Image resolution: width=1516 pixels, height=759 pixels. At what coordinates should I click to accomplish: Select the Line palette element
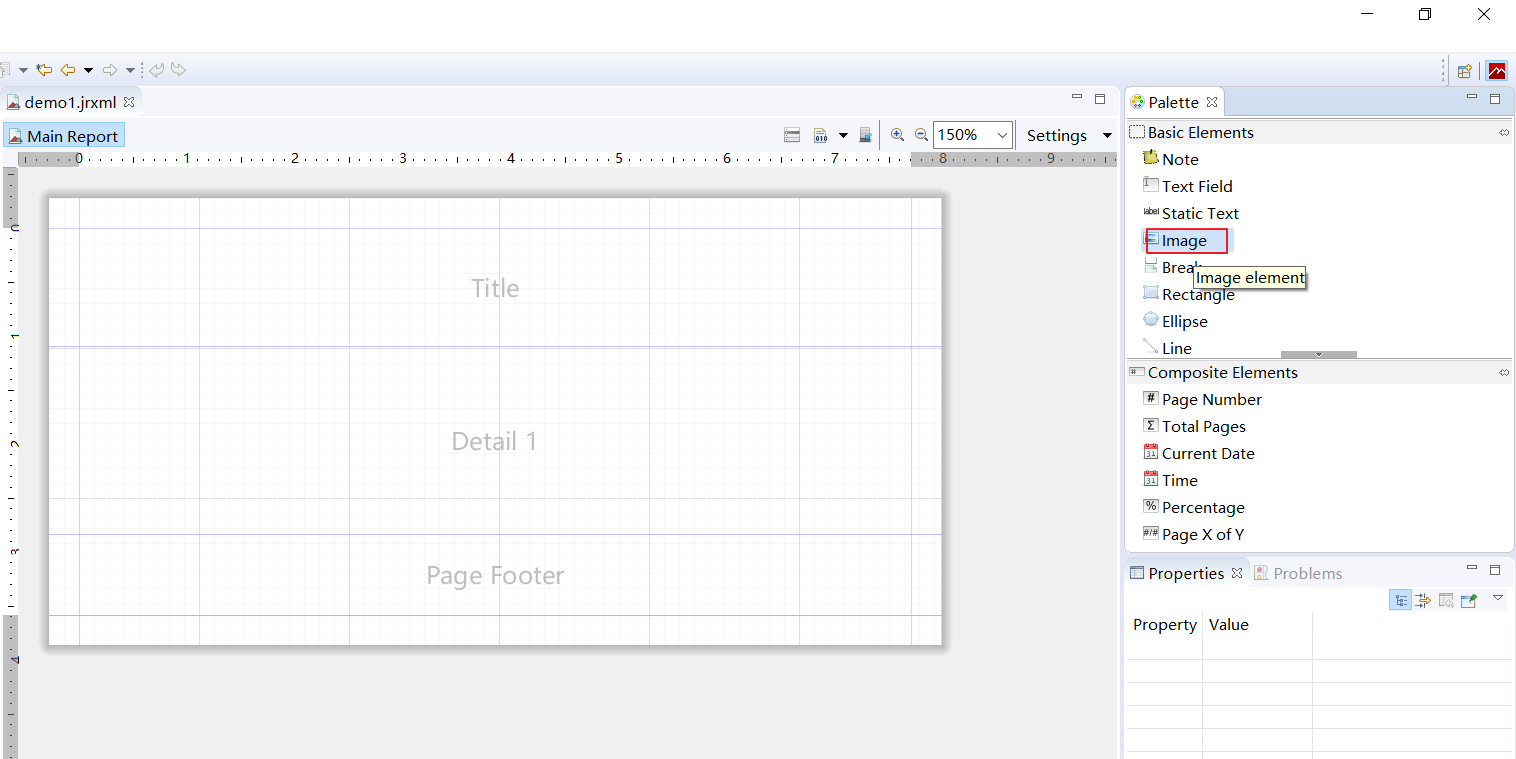coord(1168,348)
